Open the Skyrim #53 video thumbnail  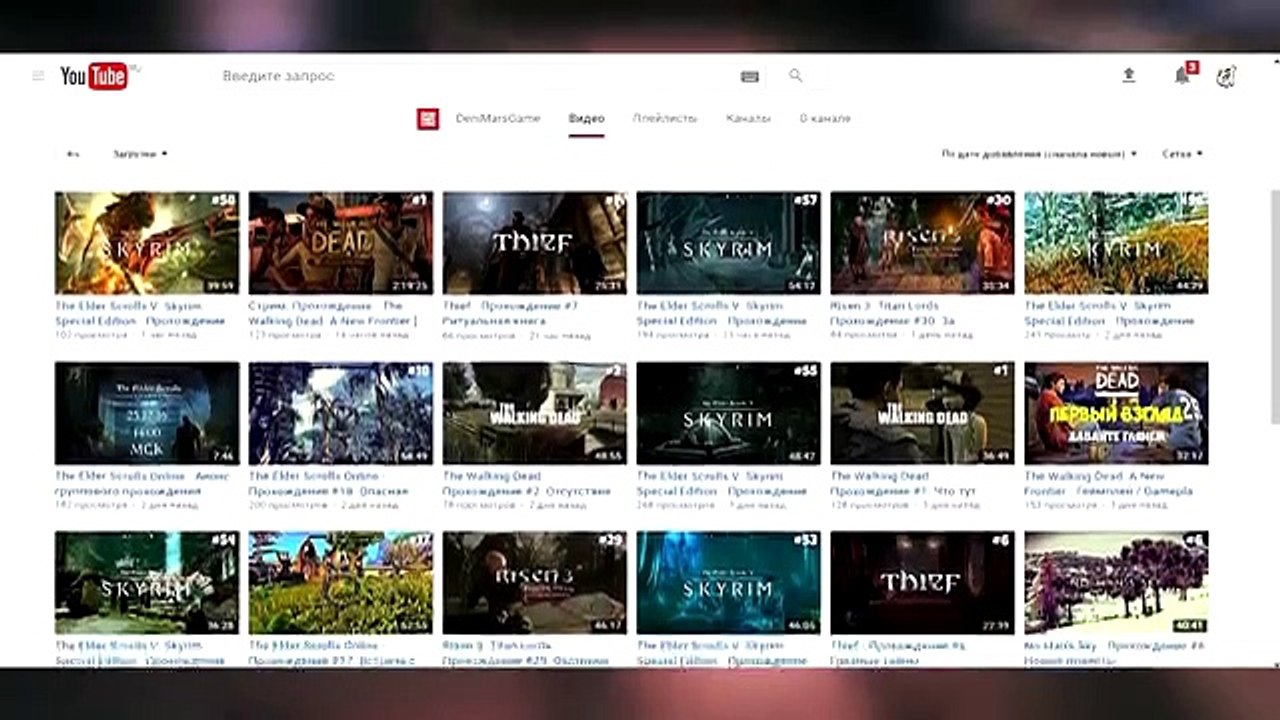729,583
